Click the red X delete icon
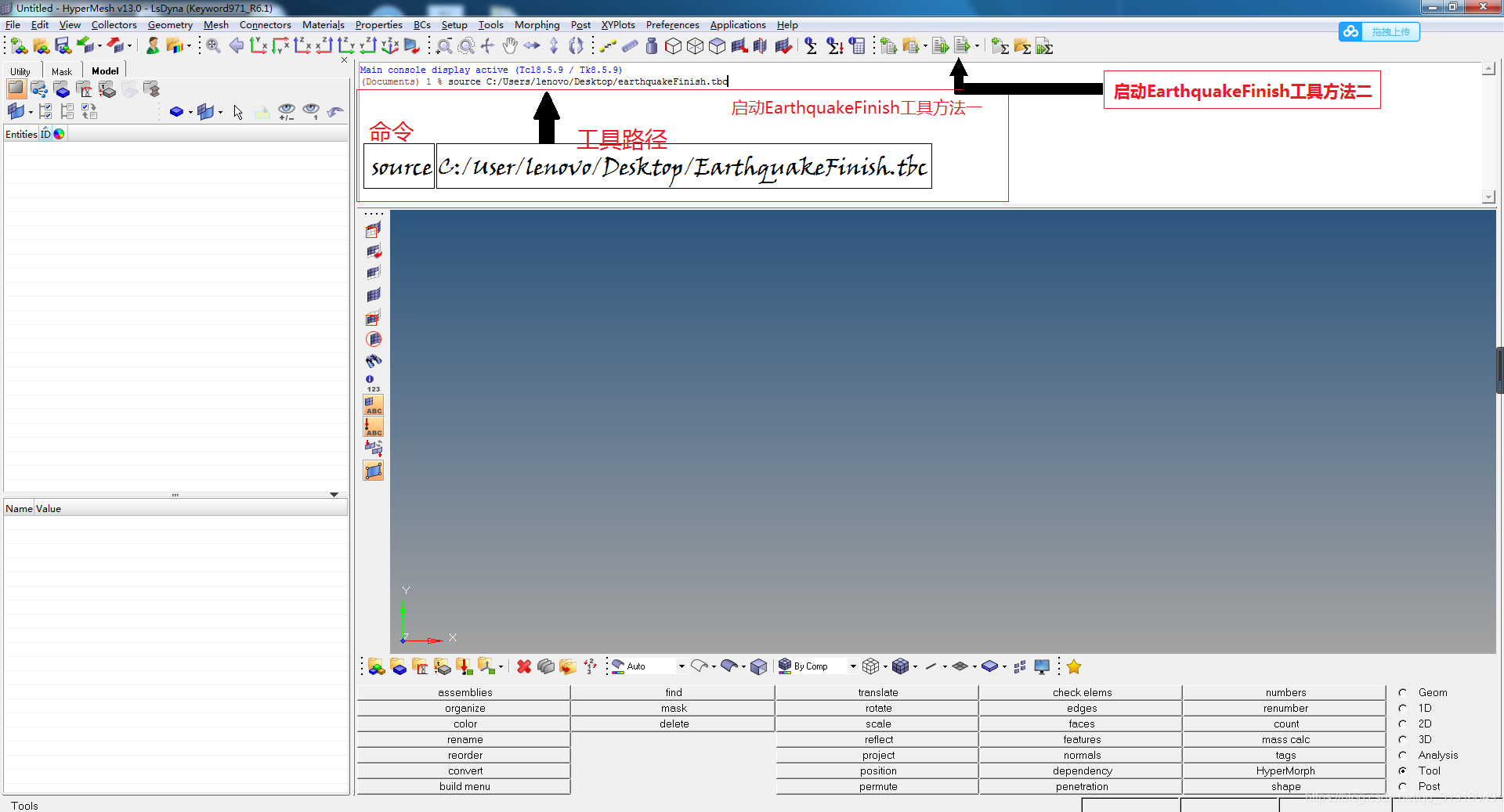The height and width of the screenshot is (812, 1504). [524, 666]
